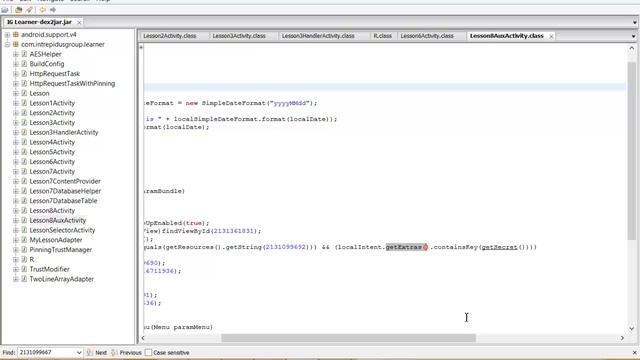
Task: Open the Find history dropdown arrow
Action: coord(79,353)
